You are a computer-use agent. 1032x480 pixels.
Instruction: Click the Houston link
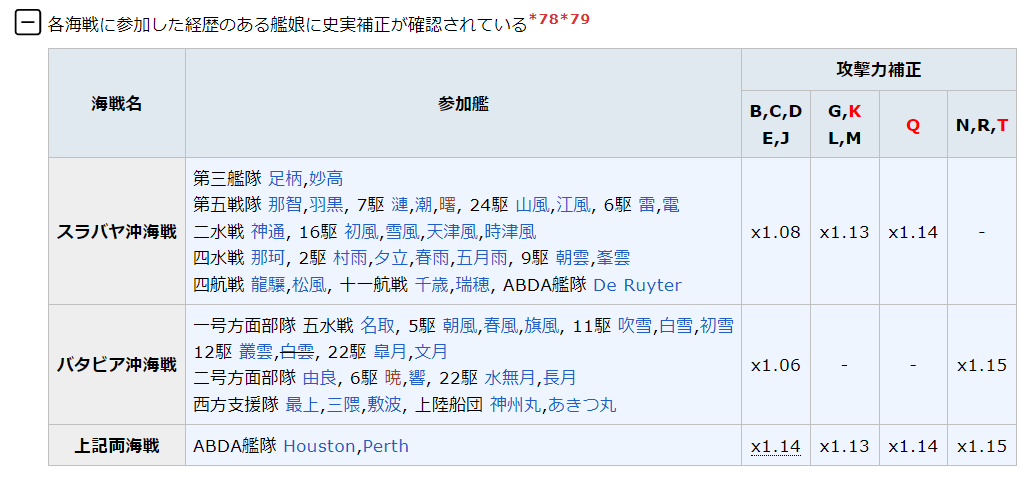click(x=320, y=446)
